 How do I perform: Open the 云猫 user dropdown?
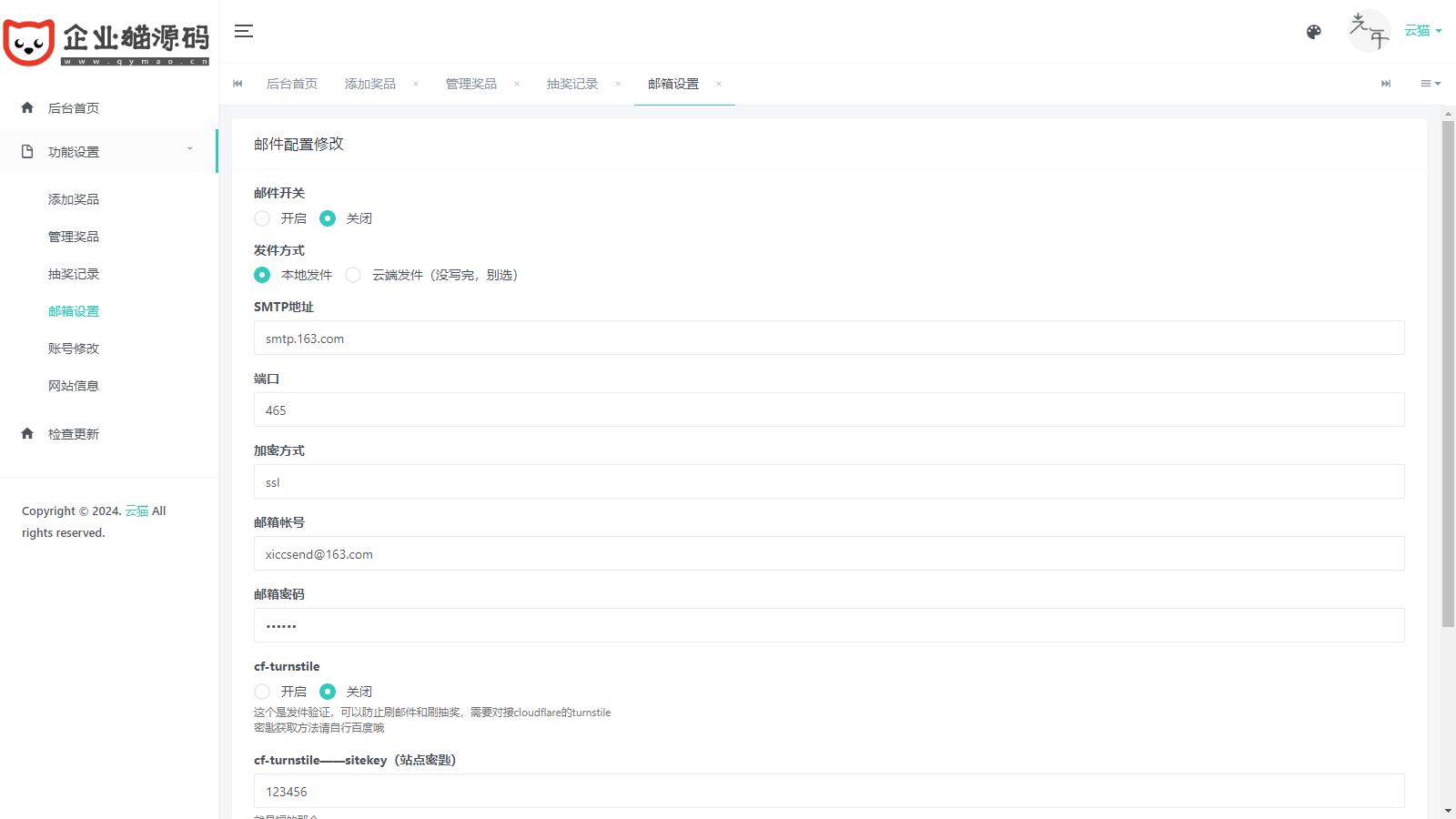coord(1423,31)
